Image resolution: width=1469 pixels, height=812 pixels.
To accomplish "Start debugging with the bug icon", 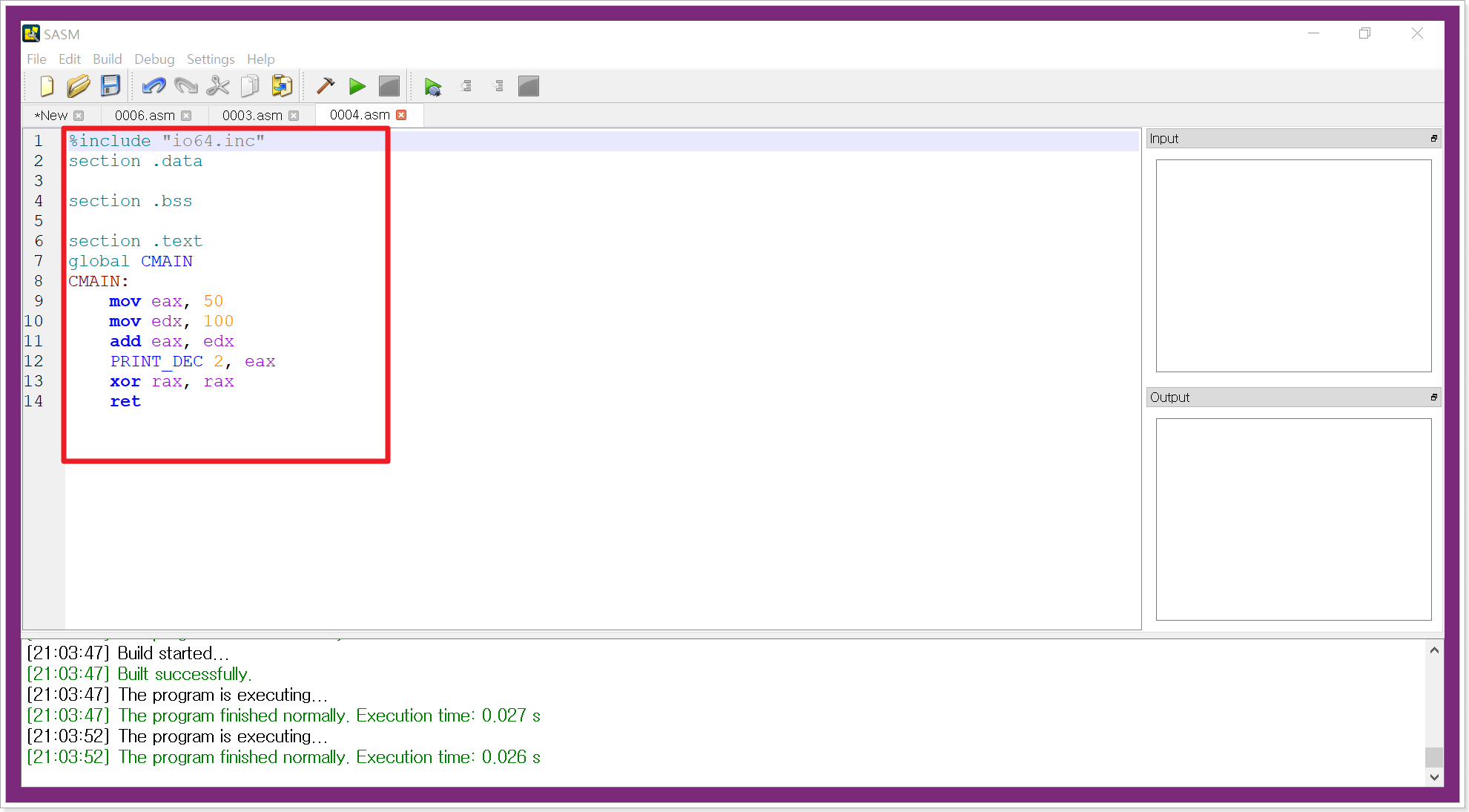I will coord(433,88).
